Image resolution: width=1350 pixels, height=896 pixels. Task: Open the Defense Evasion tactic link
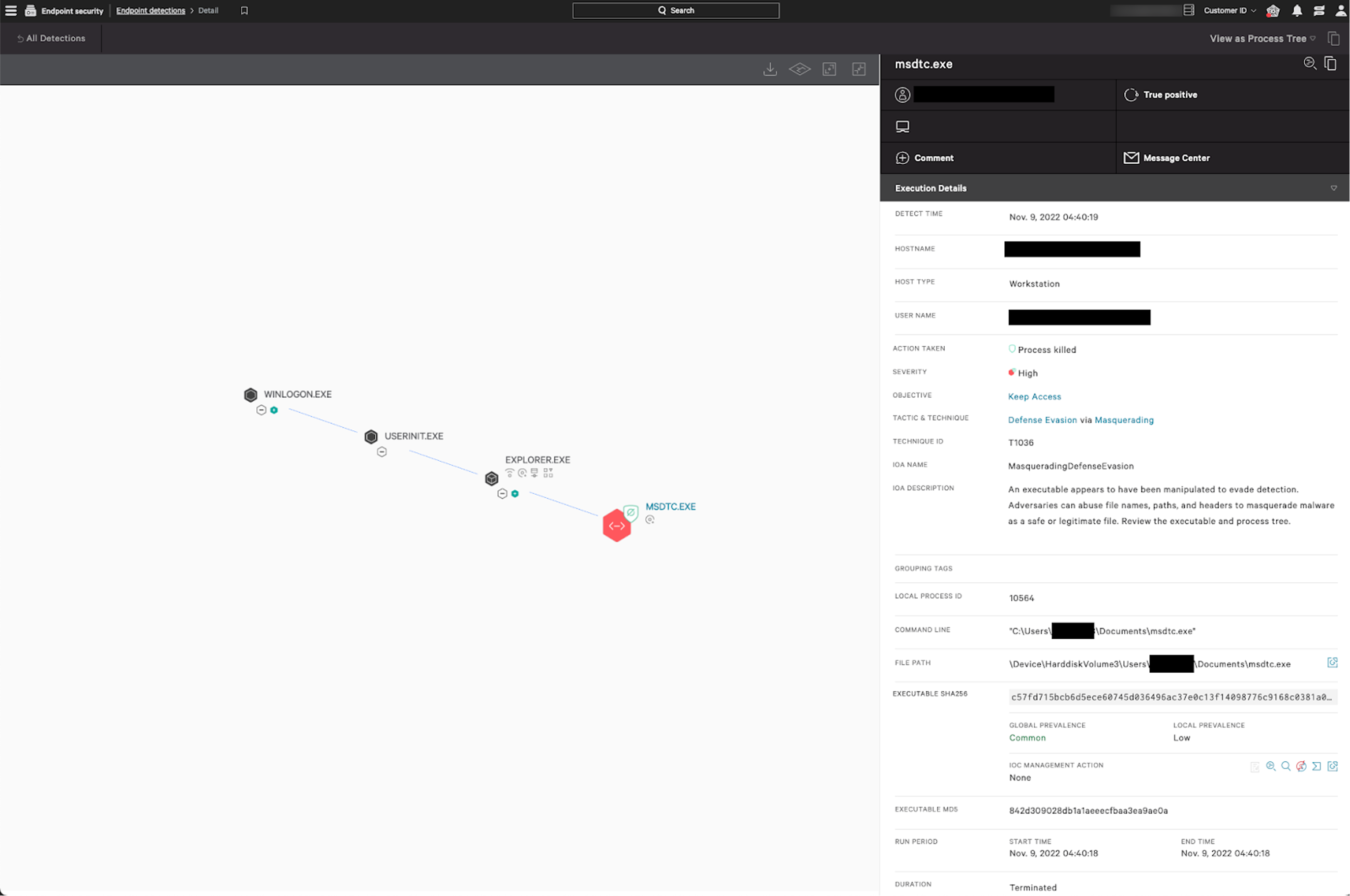(x=1043, y=420)
